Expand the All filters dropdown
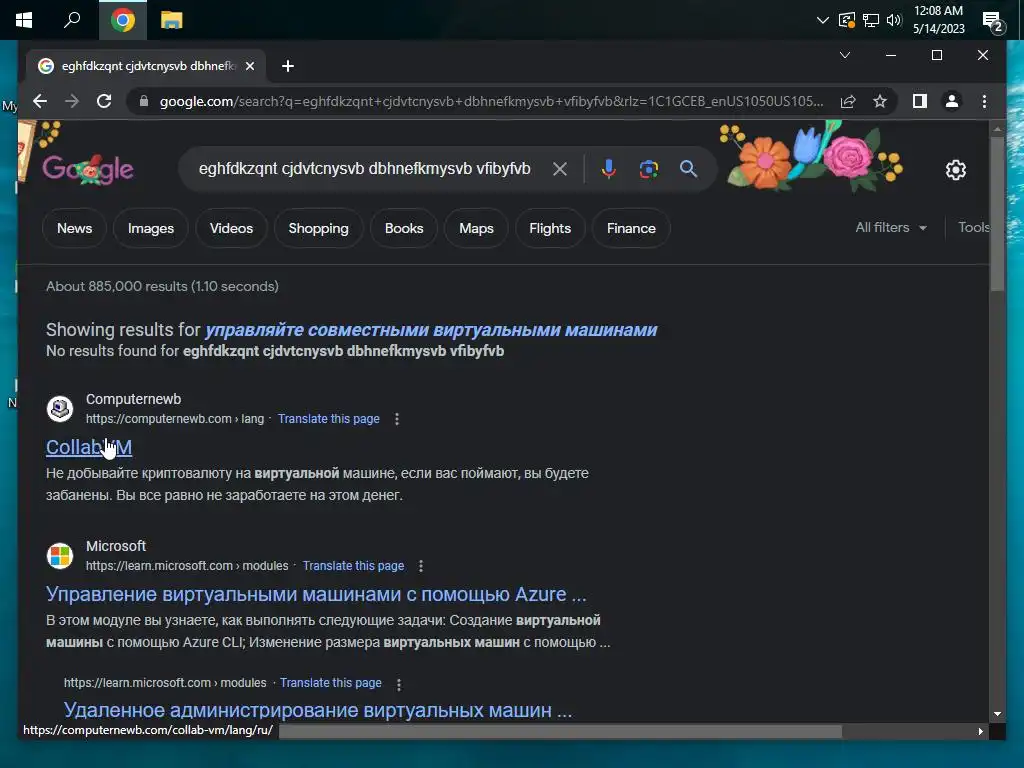1024x768 pixels. pos(891,227)
